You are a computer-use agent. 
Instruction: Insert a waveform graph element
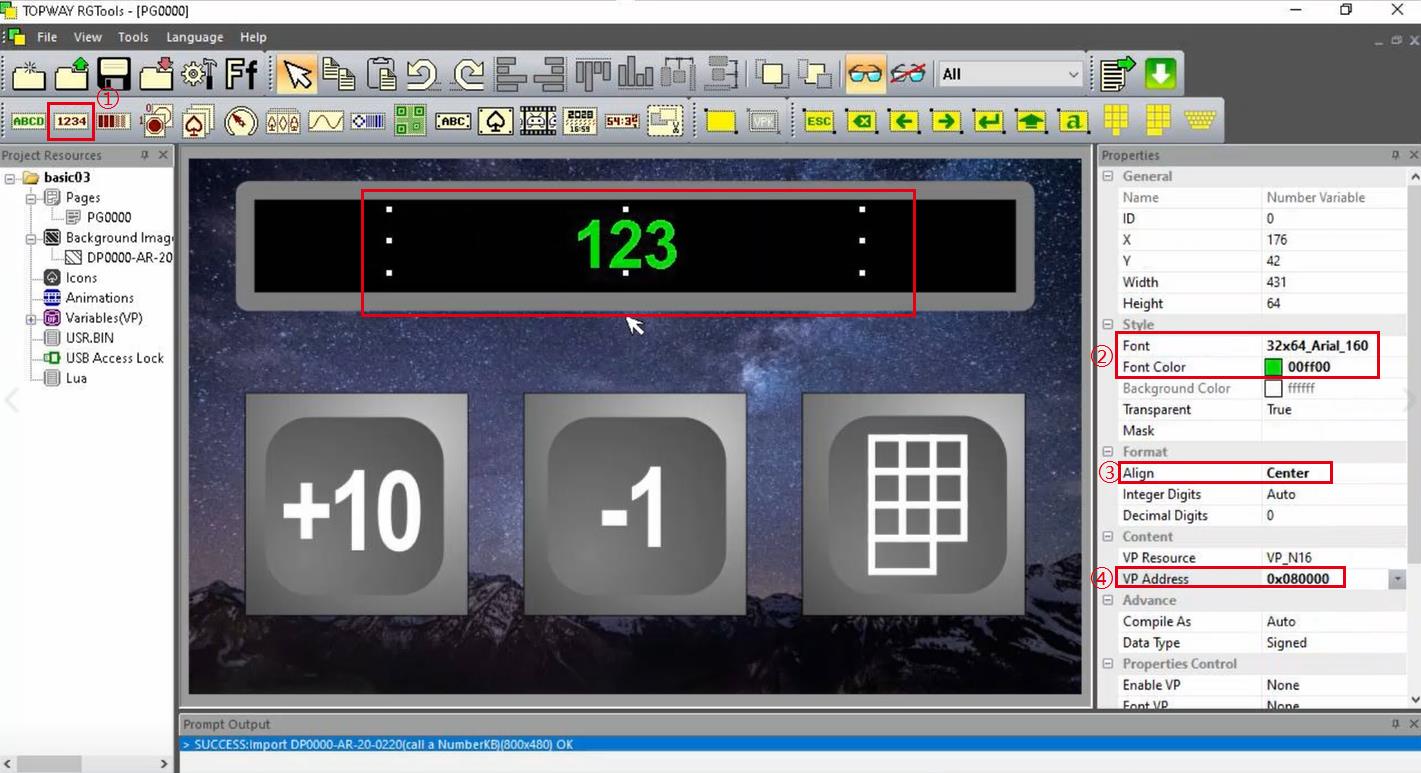[326, 121]
